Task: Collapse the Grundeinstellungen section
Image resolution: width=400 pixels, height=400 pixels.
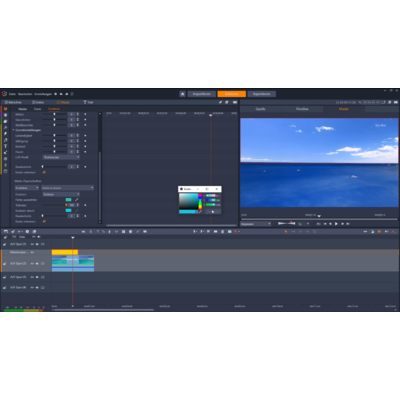Action: tap(13, 130)
